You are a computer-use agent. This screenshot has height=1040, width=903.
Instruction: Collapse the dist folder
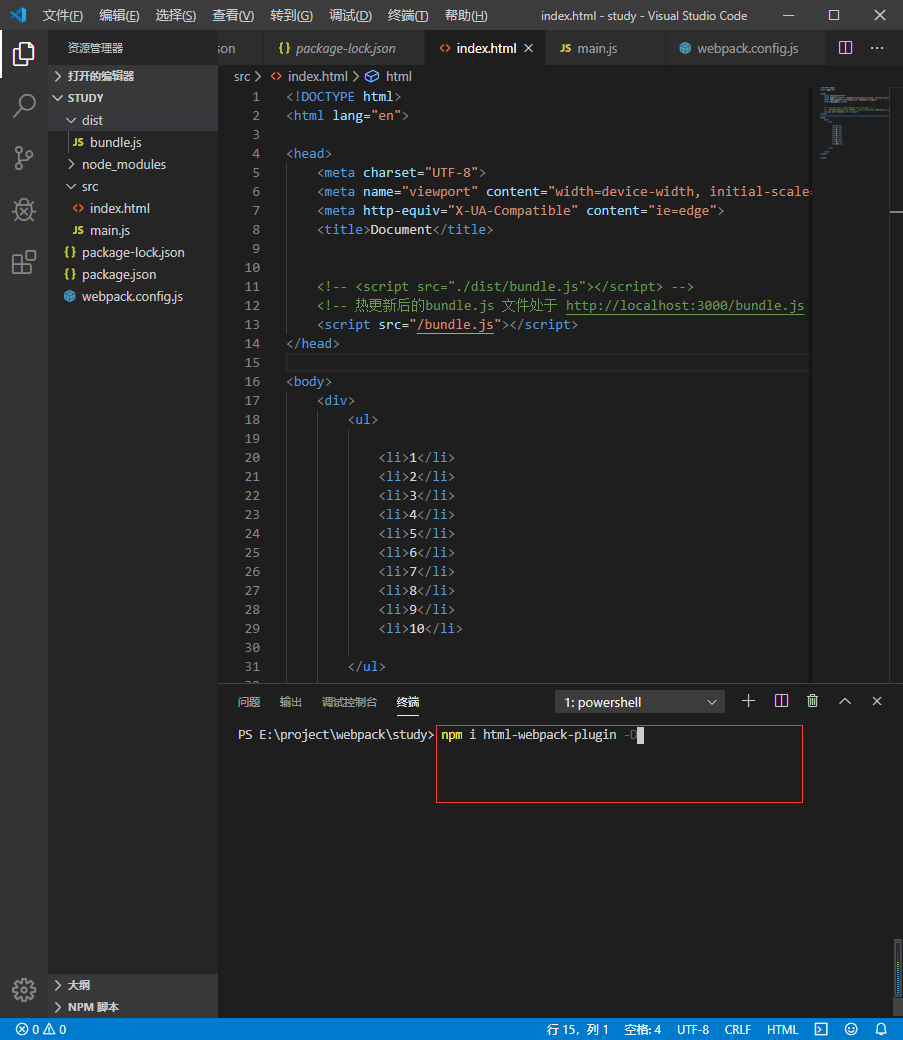[133, 120]
